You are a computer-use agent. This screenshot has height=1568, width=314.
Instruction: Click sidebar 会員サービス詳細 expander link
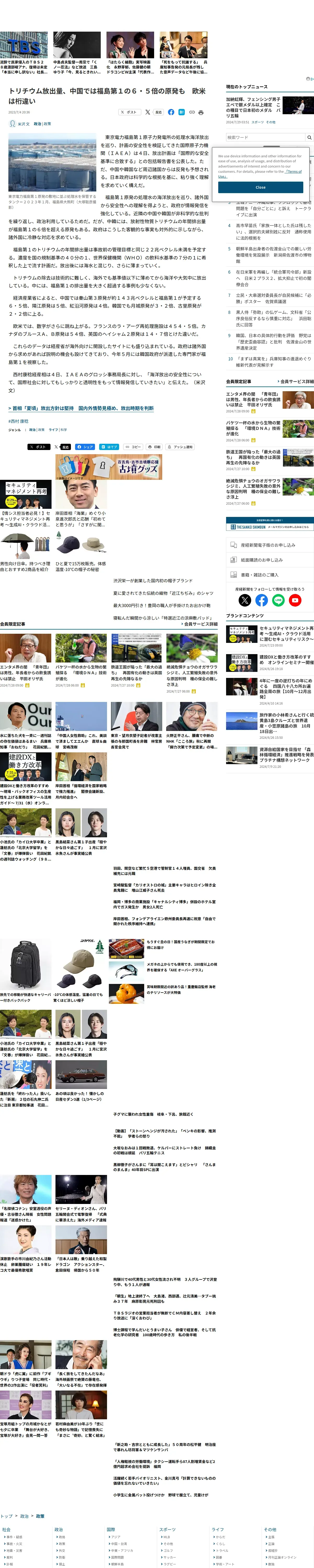(295, 381)
